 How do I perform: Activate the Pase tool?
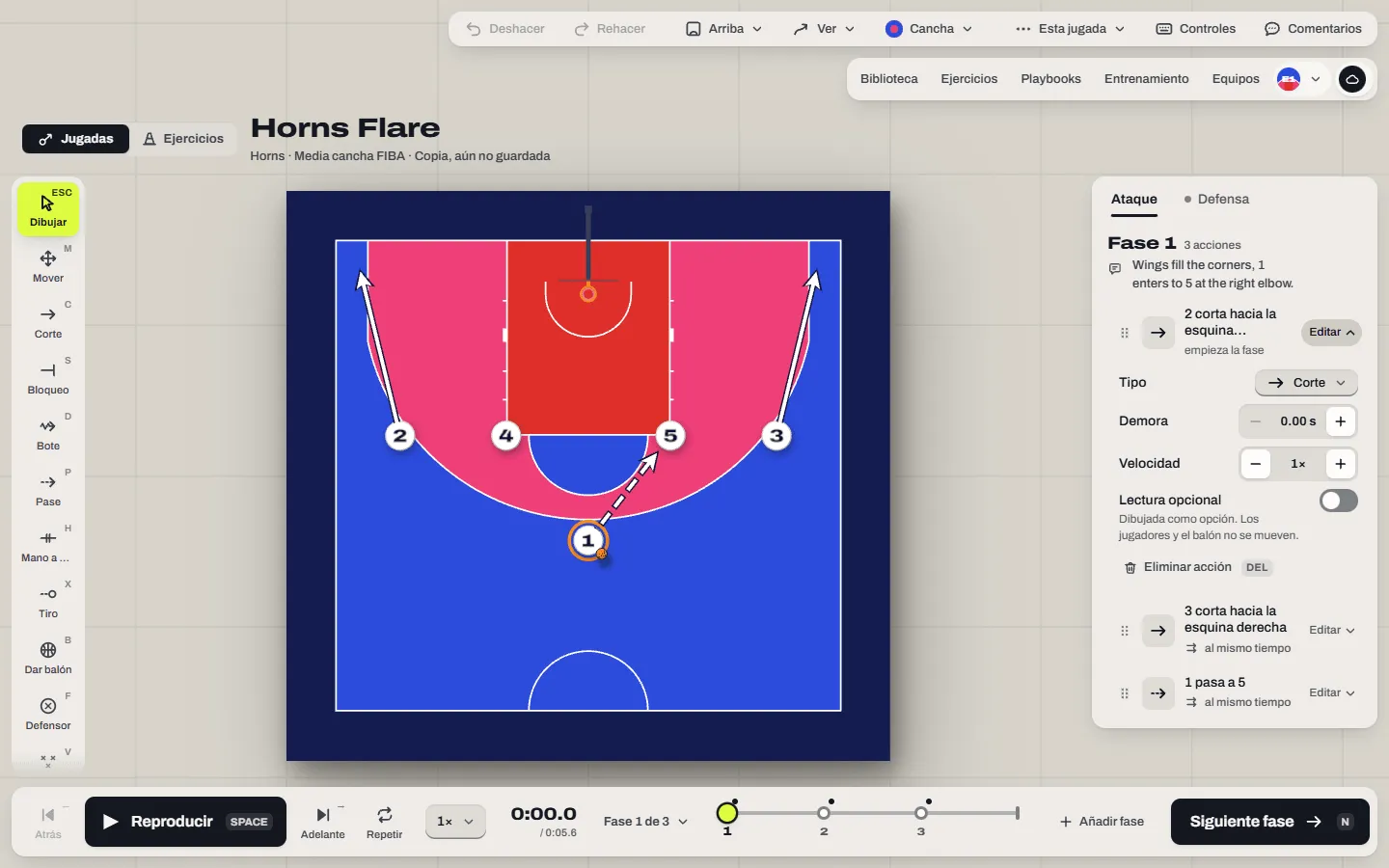coord(48,490)
